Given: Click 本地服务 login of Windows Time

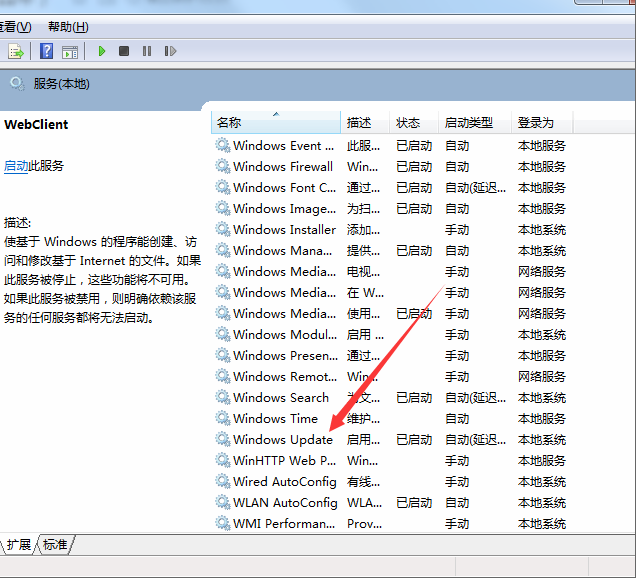Looking at the screenshot, I should (x=542, y=419).
